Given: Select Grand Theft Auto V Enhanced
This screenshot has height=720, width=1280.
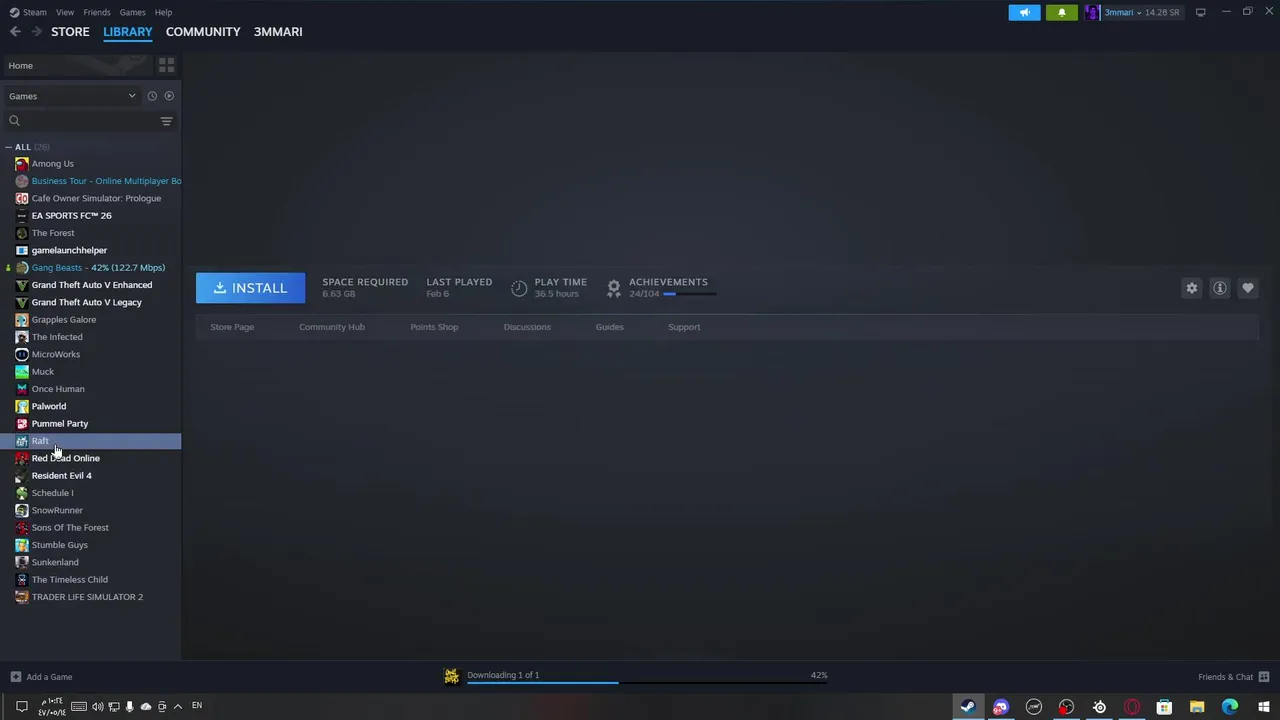Looking at the screenshot, I should (90, 285).
